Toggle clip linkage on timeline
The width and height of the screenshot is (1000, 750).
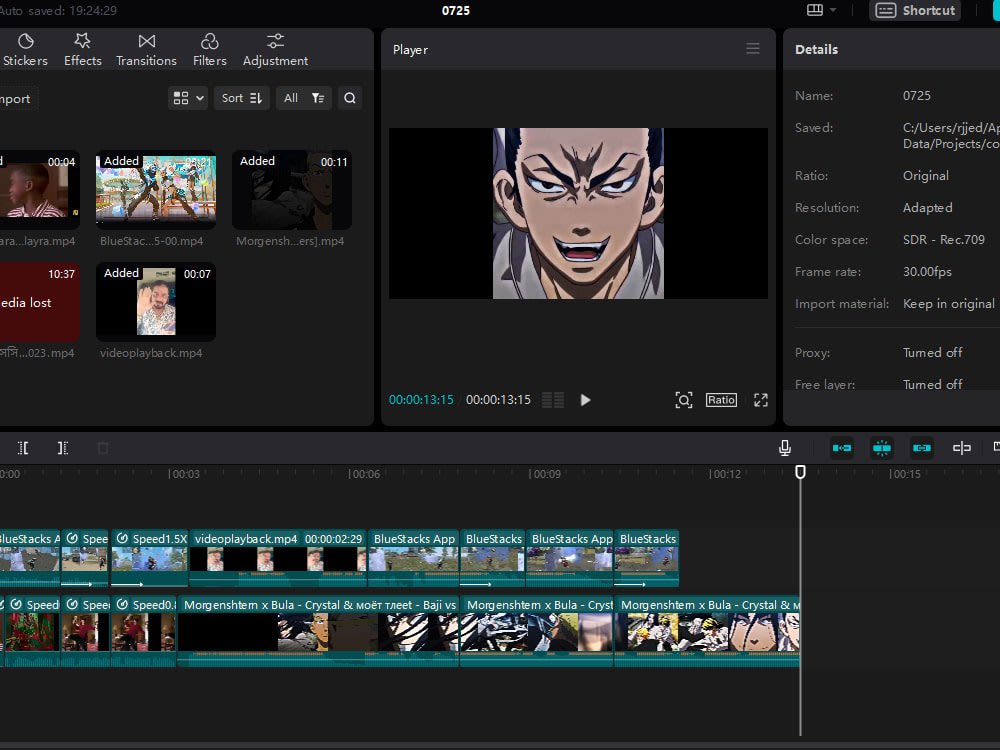(x=922, y=448)
